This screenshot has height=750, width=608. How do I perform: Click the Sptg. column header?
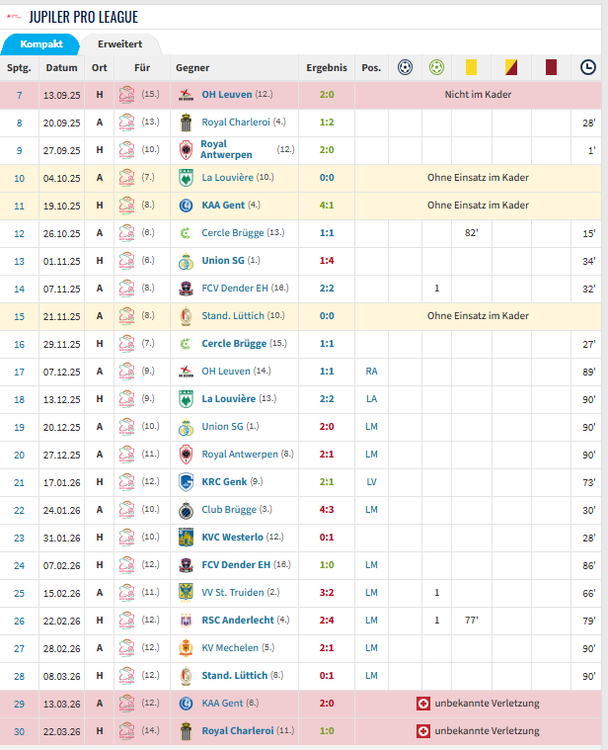[19, 68]
